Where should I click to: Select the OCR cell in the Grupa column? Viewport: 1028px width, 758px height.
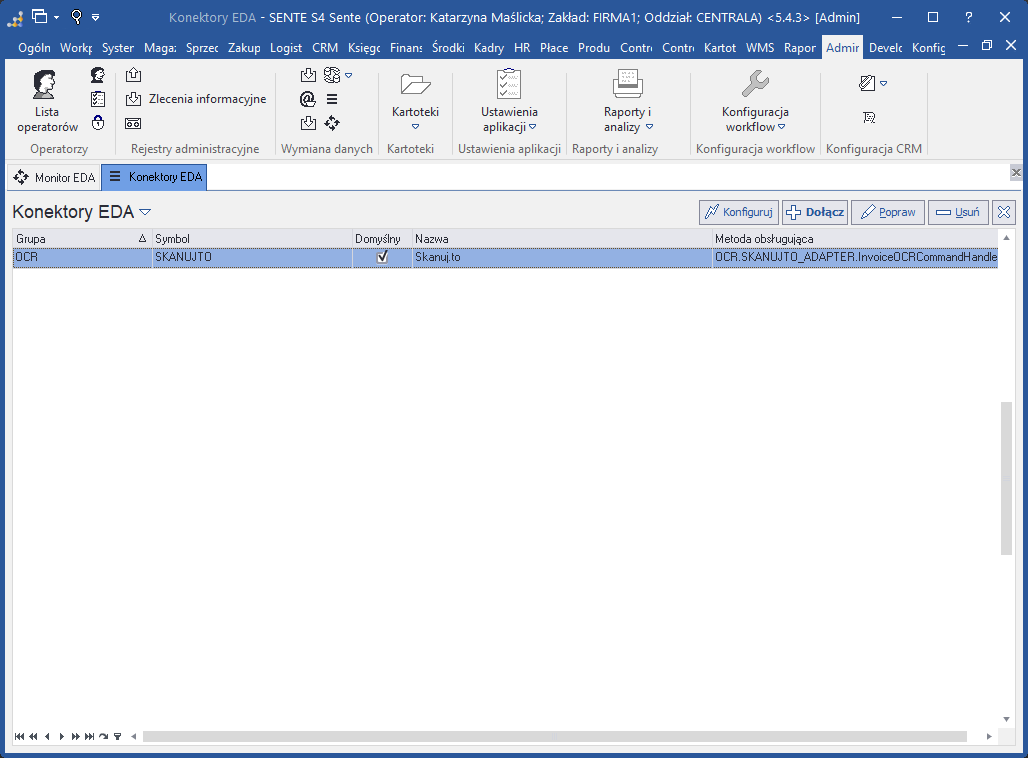[83, 257]
